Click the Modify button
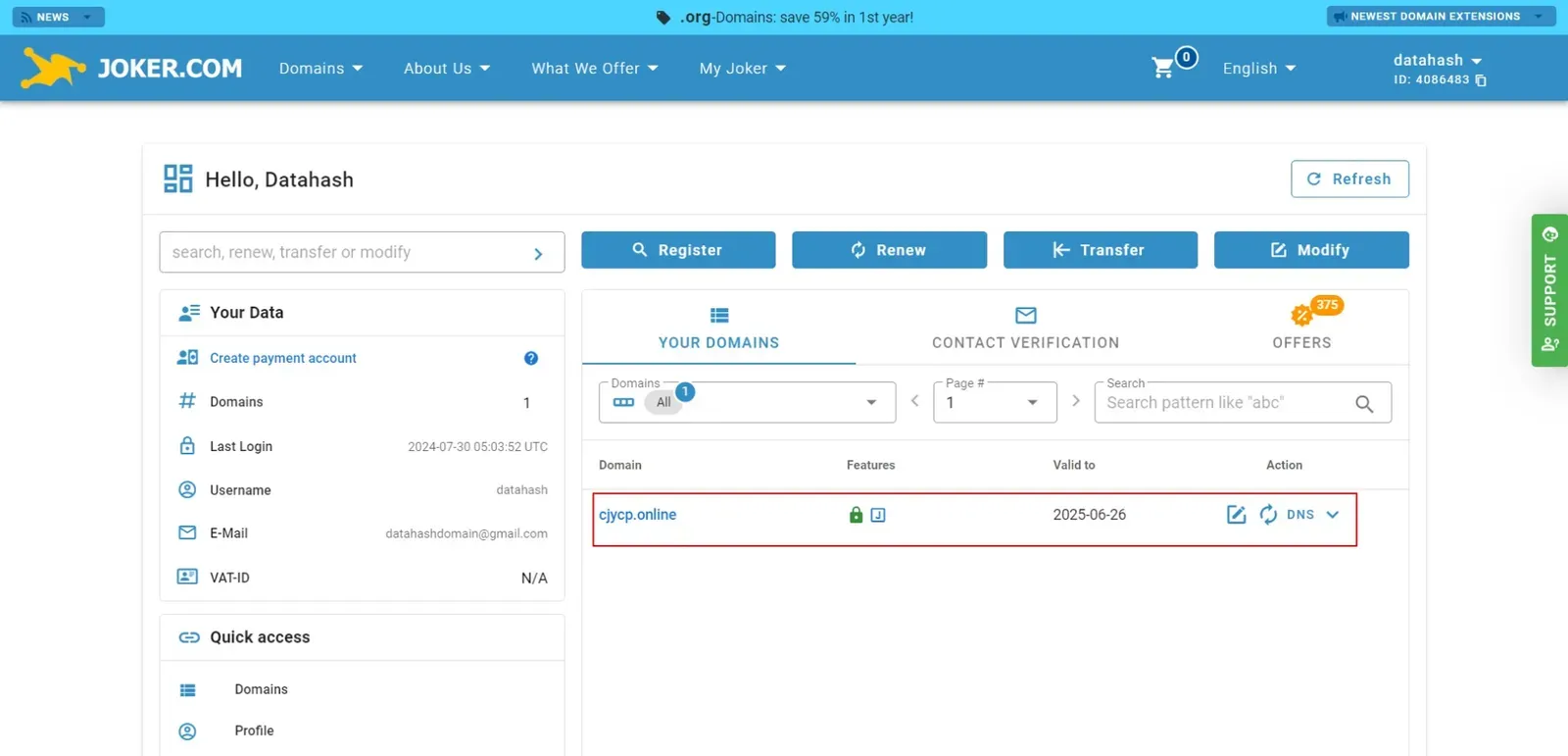This screenshot has height=756, width=1568. [x=1311, y=250]
